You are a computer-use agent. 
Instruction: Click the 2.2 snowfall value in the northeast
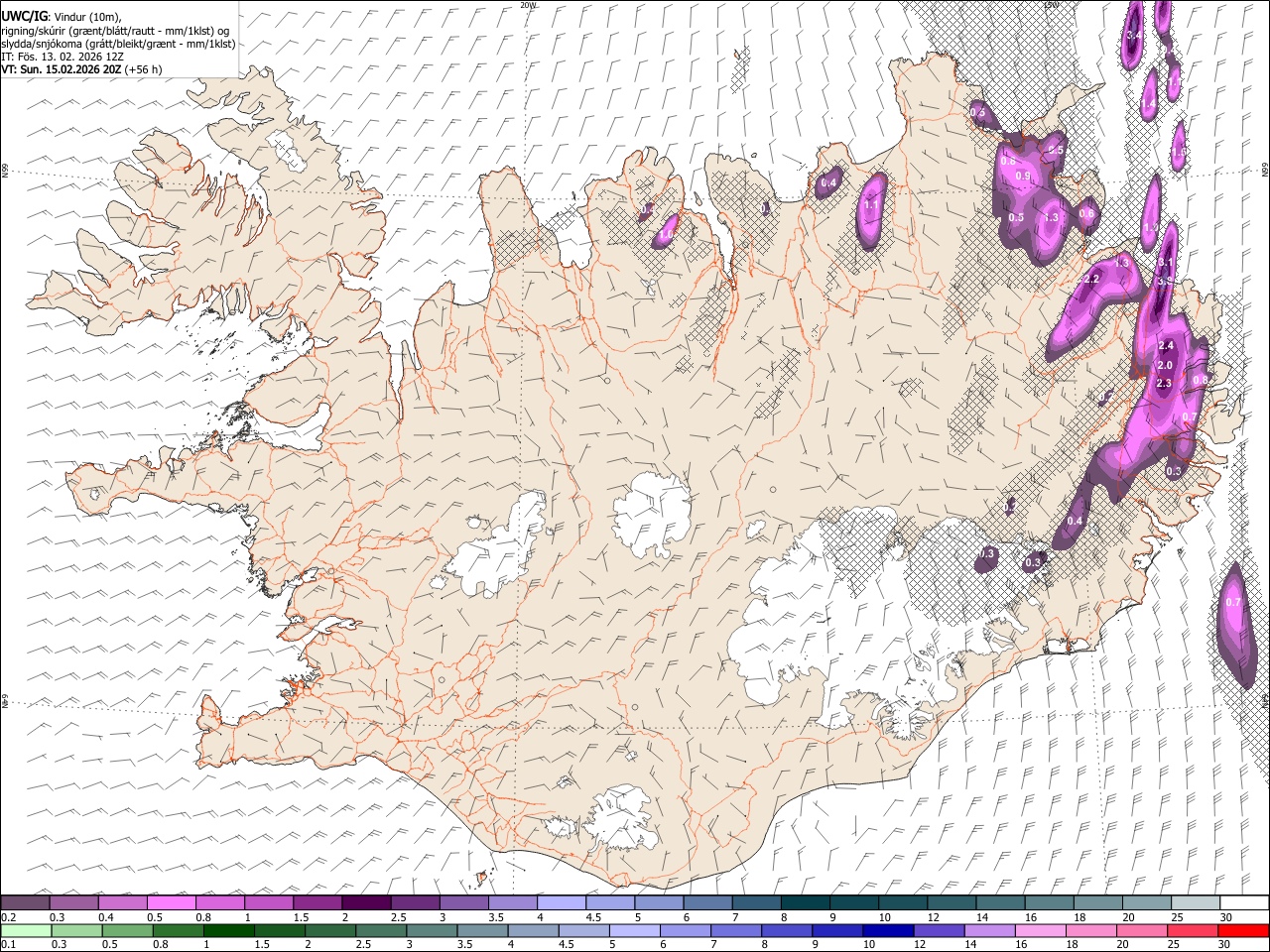(1092, 280)
